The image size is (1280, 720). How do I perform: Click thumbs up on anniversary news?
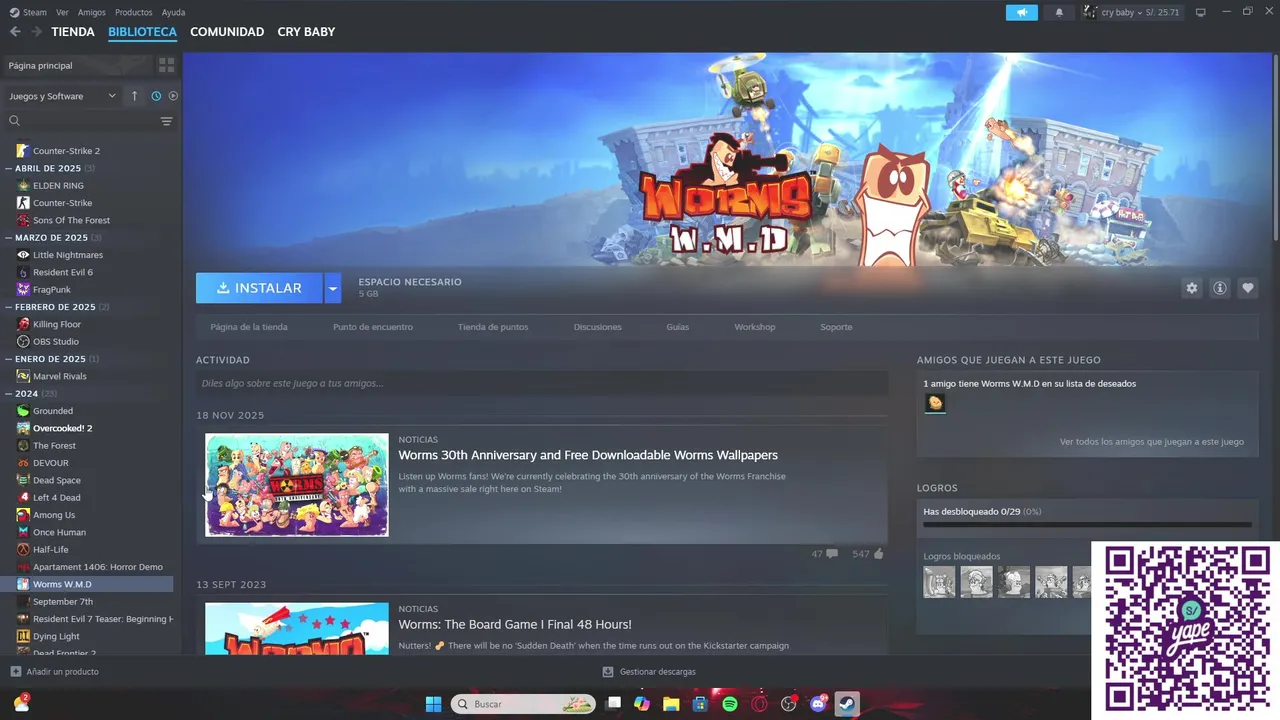tap(878, 553)
